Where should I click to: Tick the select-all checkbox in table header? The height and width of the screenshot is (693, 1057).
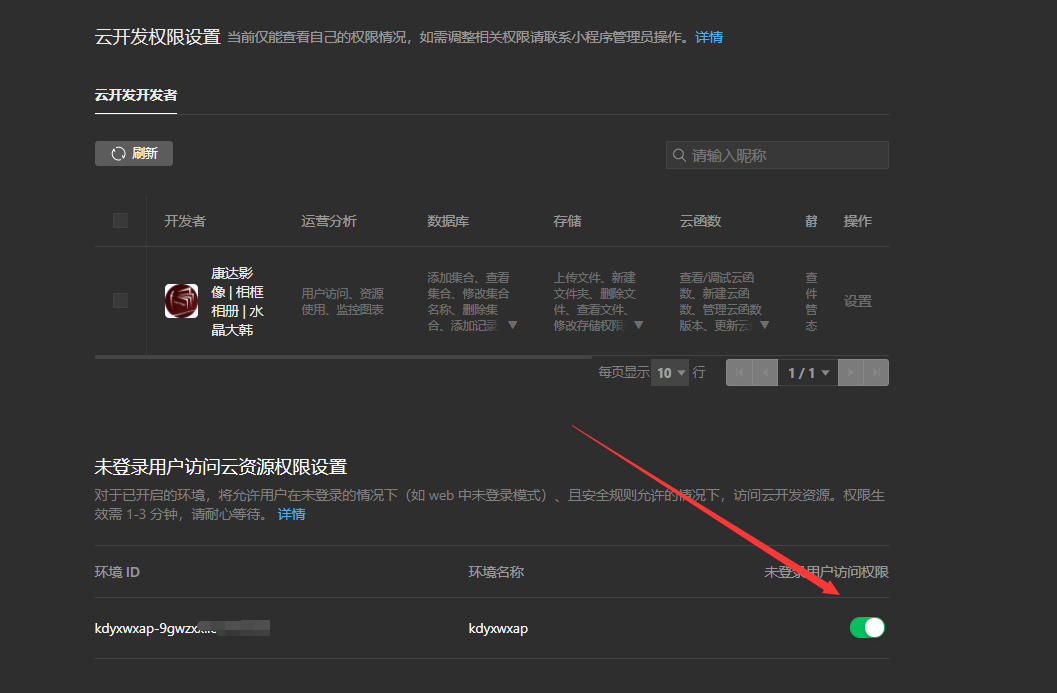(x=120, y=220)
